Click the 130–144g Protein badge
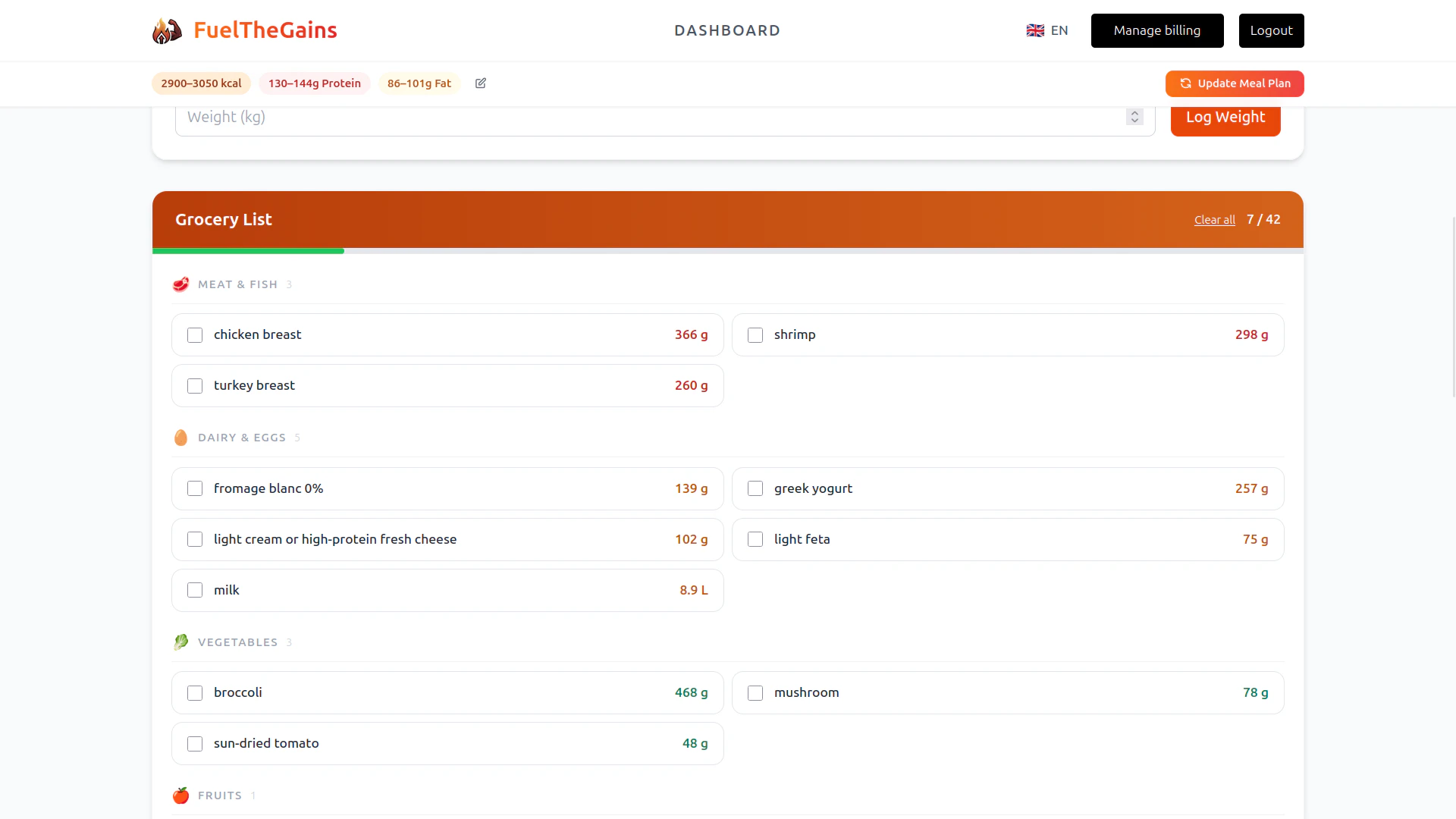This screenshot has height=819, width=1456. (314, 83)
